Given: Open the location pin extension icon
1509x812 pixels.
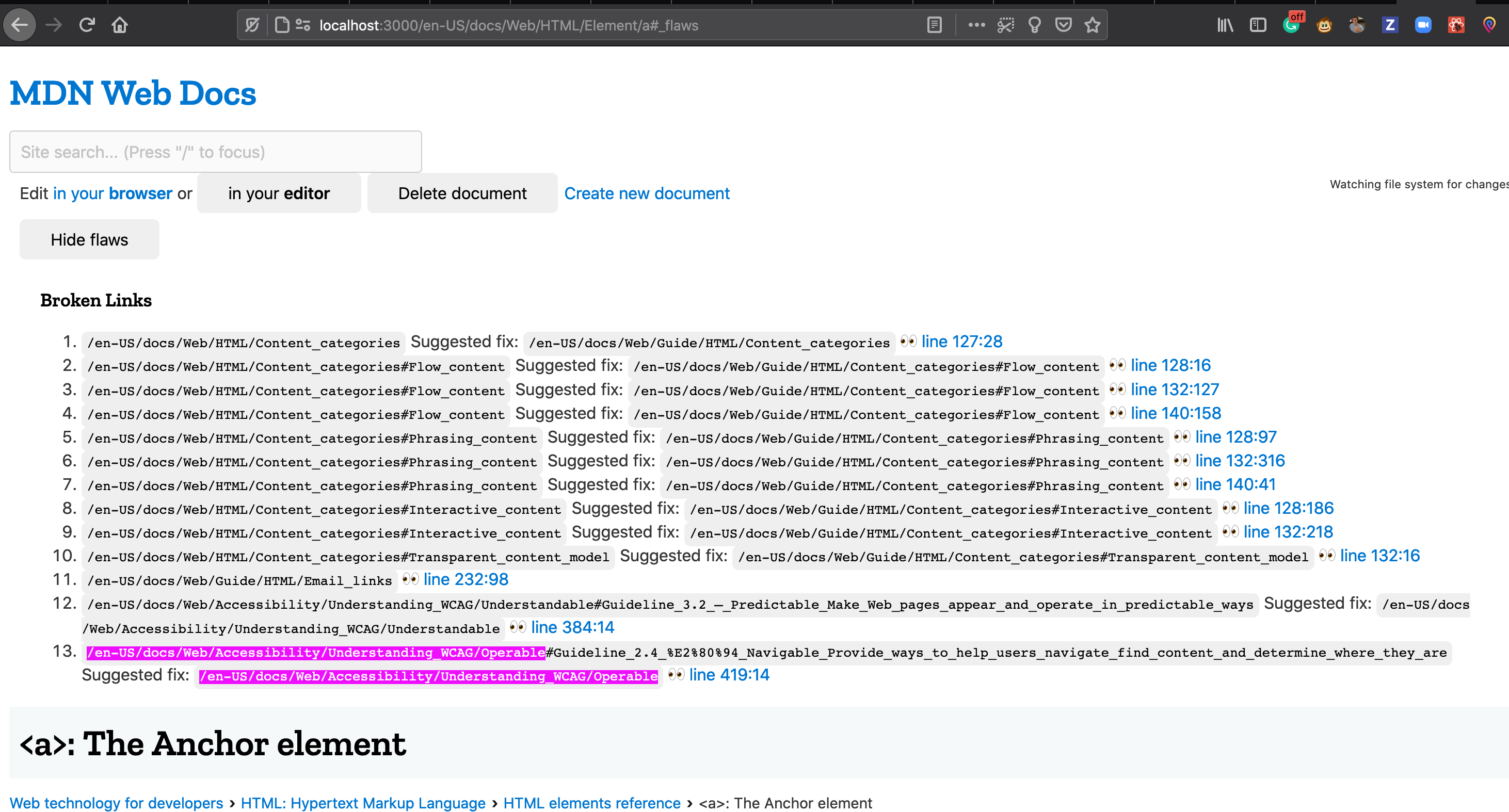Looking at the screenshot, I should point(1489,25).
